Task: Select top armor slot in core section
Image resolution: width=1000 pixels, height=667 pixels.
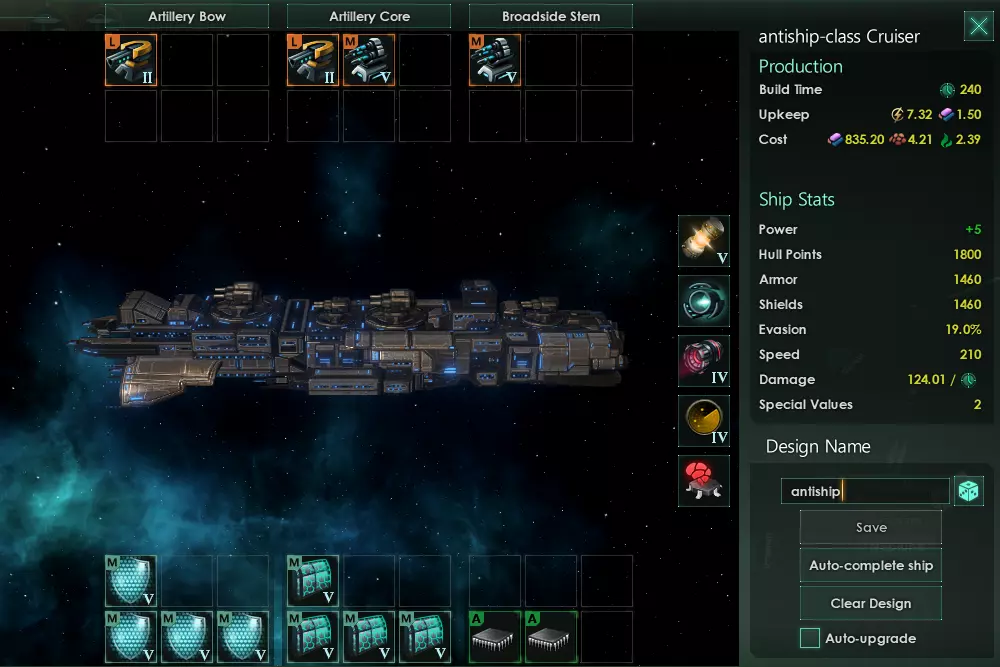Action: pyautogui.click(x=312, y=581)
